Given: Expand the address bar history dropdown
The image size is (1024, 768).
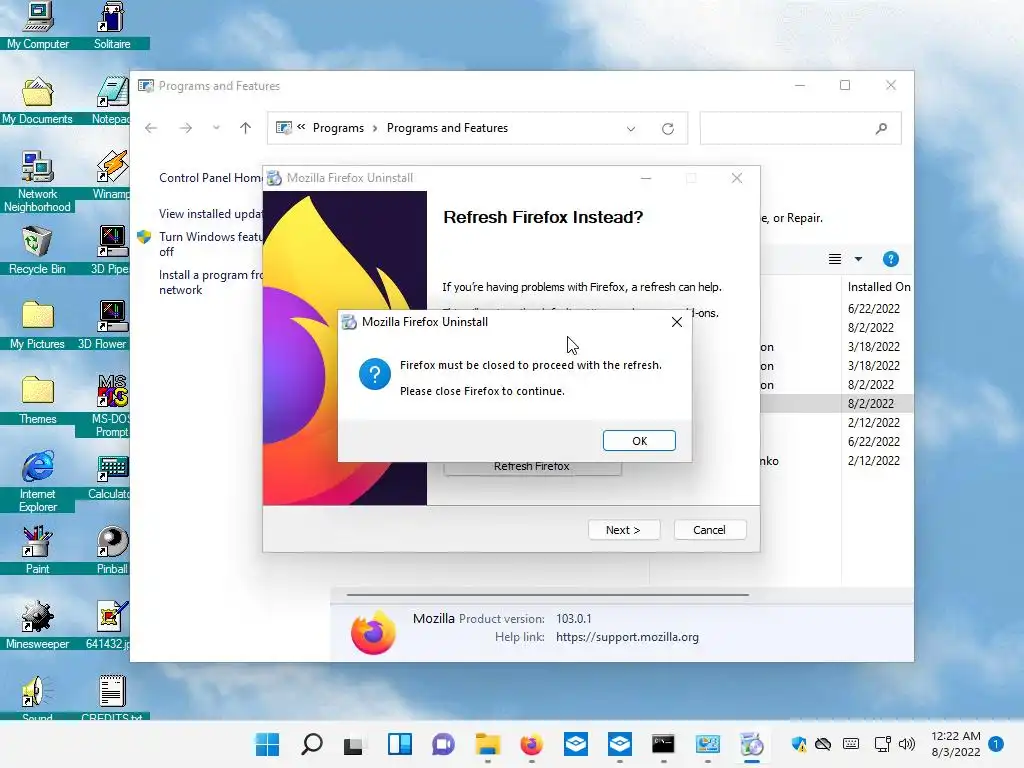Looking at the screenshot, I should click(x=631, y=129).
